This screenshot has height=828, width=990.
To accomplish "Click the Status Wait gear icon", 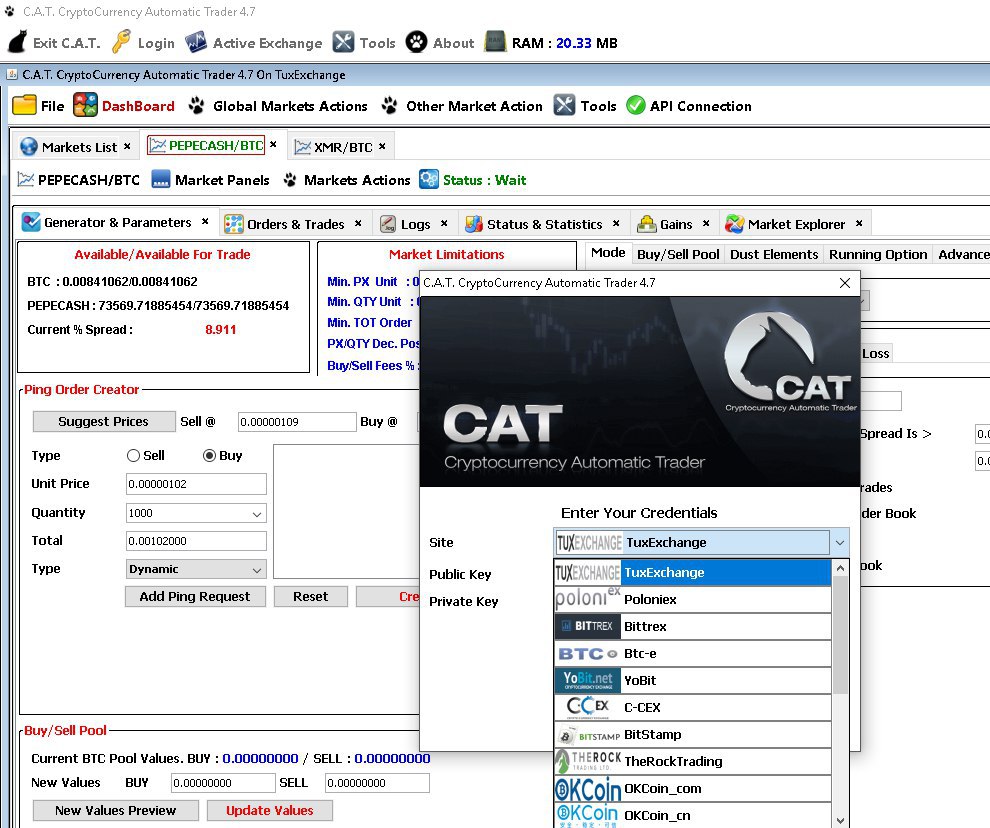I will click(x=429, y=179).
